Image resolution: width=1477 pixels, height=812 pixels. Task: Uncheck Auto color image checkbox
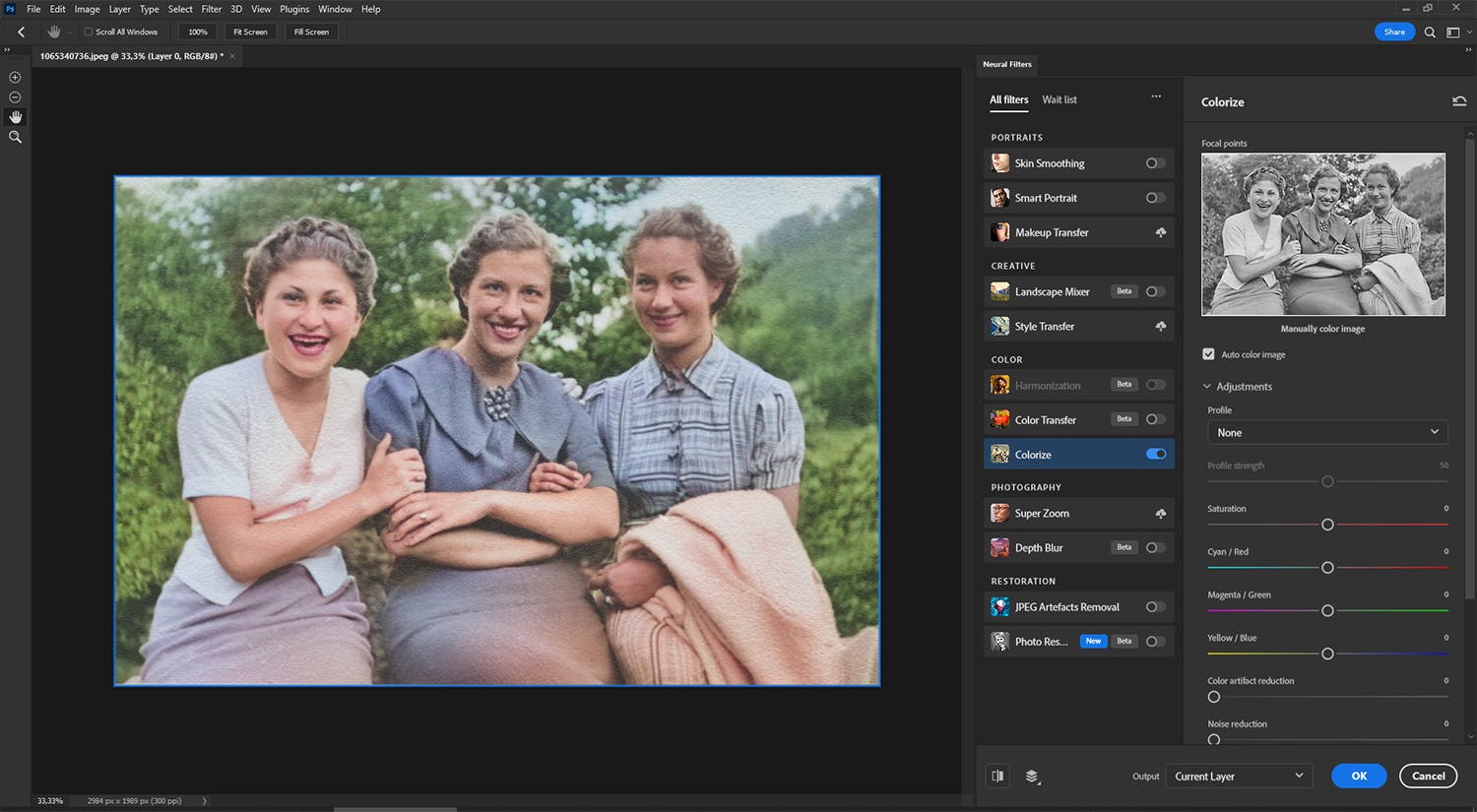point(1208,354)
